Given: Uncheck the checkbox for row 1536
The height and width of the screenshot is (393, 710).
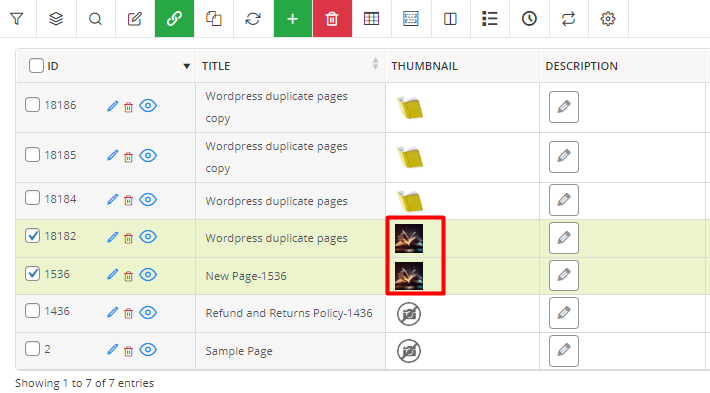Looking at the screenshot, I should pyautogui.click(x=32, y=273).
